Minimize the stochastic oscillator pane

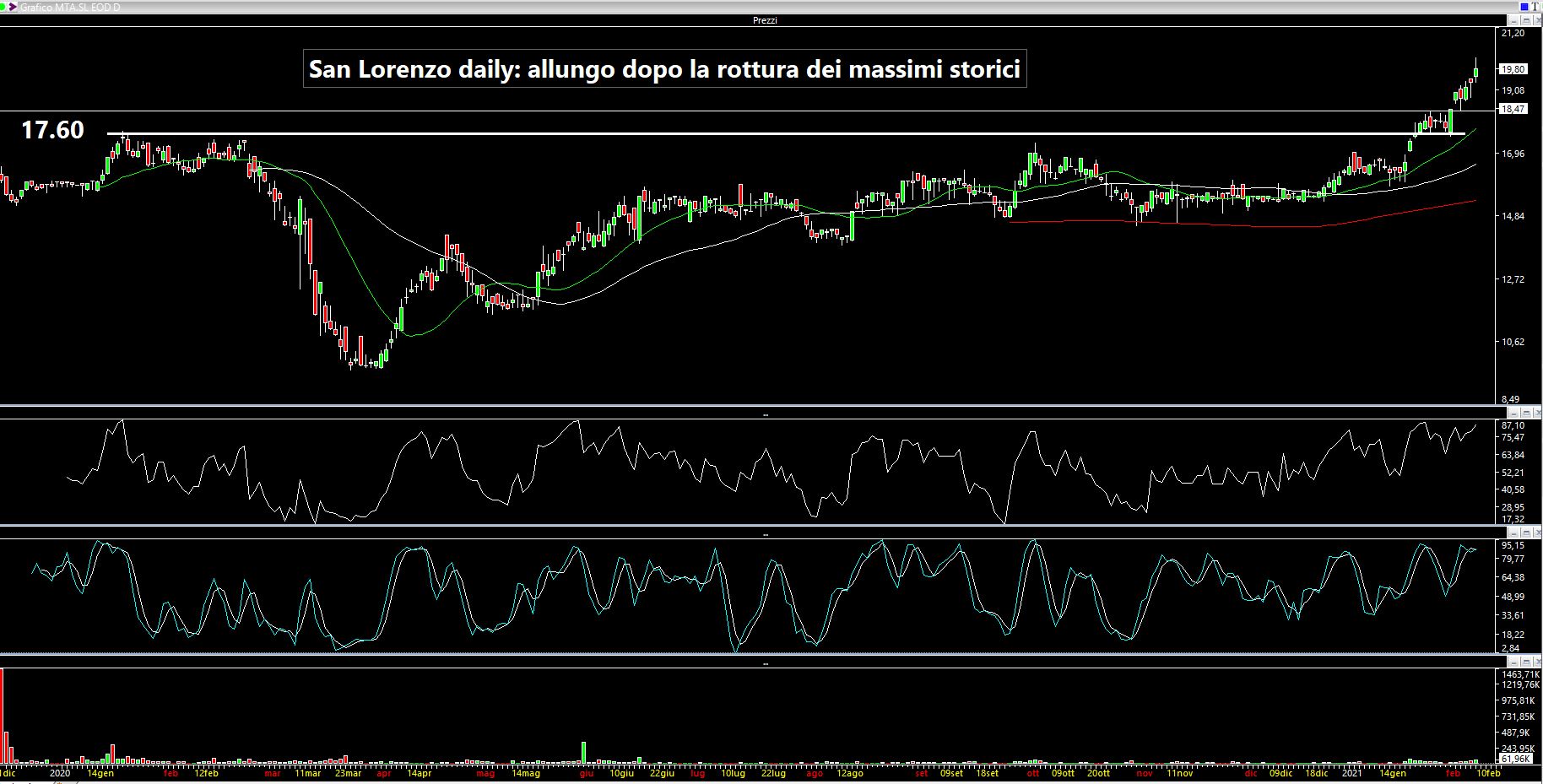click(x=1513, y=533)
